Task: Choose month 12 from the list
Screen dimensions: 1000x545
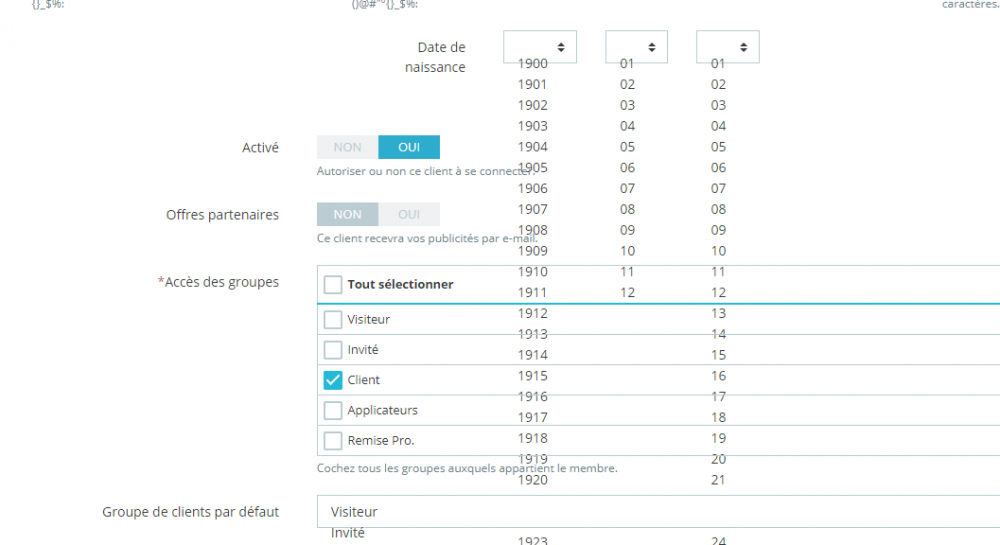Action: click(628, 293)
